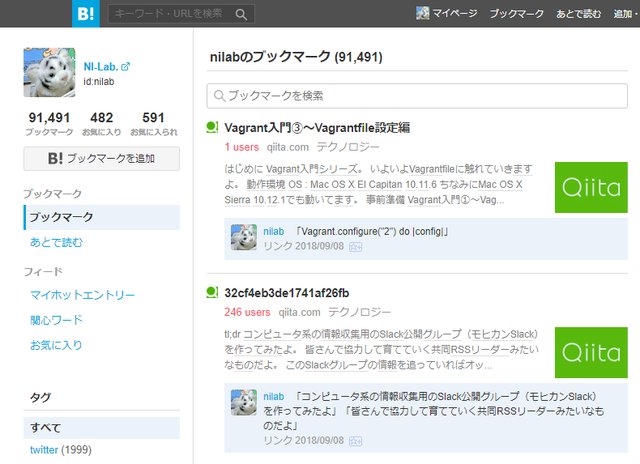Open お気に入り feed link in sidebar
Image resolution: width=640 pixels, height=464 pixels.
56,345
